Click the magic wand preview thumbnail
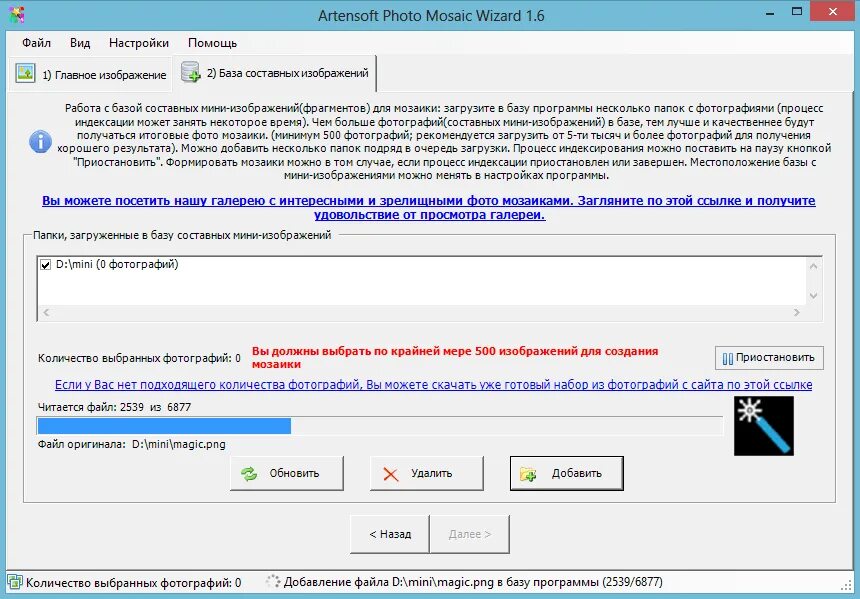The height and width of the screenshot is (599, 860). pyautogui.click(x=763, y=426)
